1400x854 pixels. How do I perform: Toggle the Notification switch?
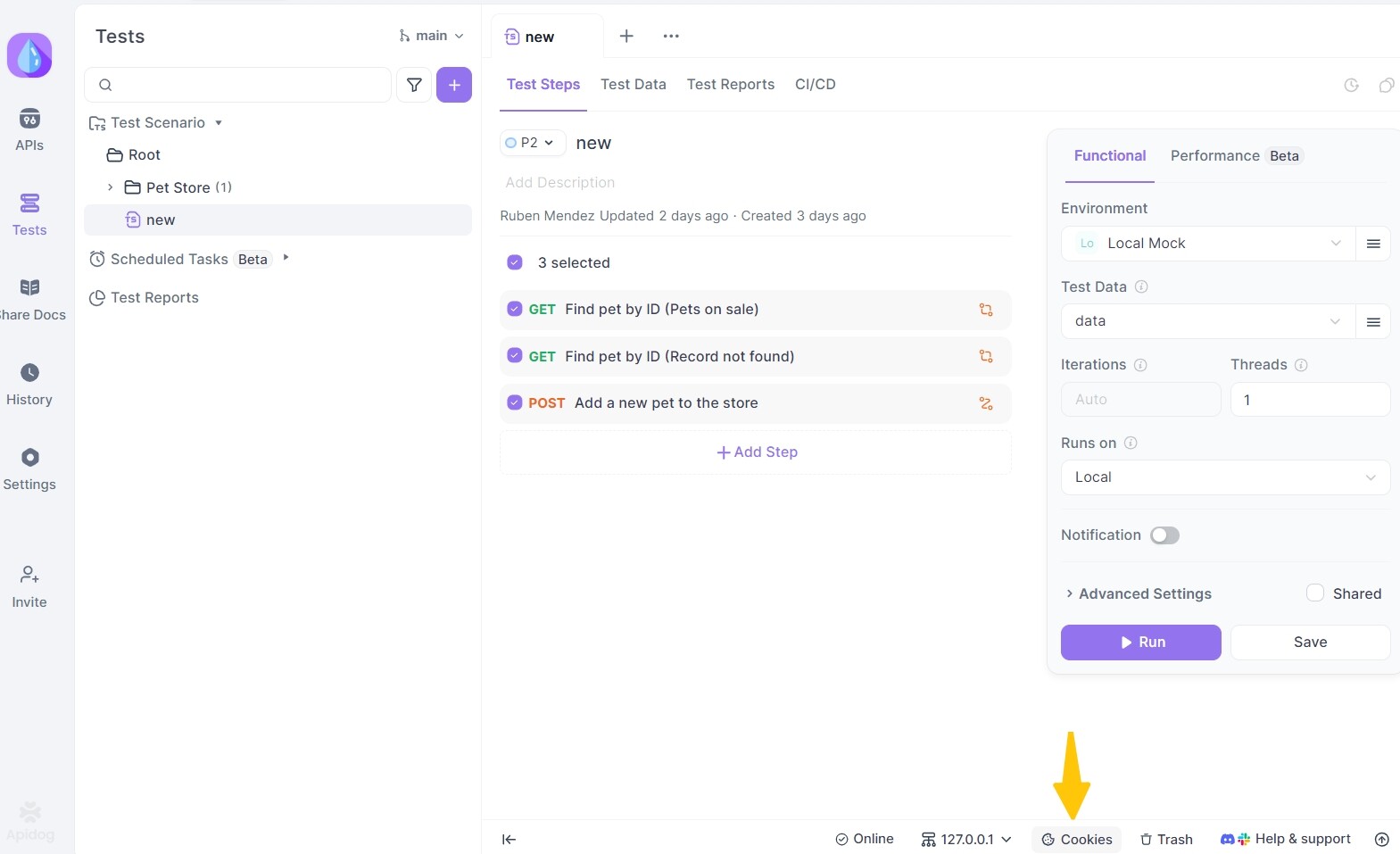point(1164,535)
